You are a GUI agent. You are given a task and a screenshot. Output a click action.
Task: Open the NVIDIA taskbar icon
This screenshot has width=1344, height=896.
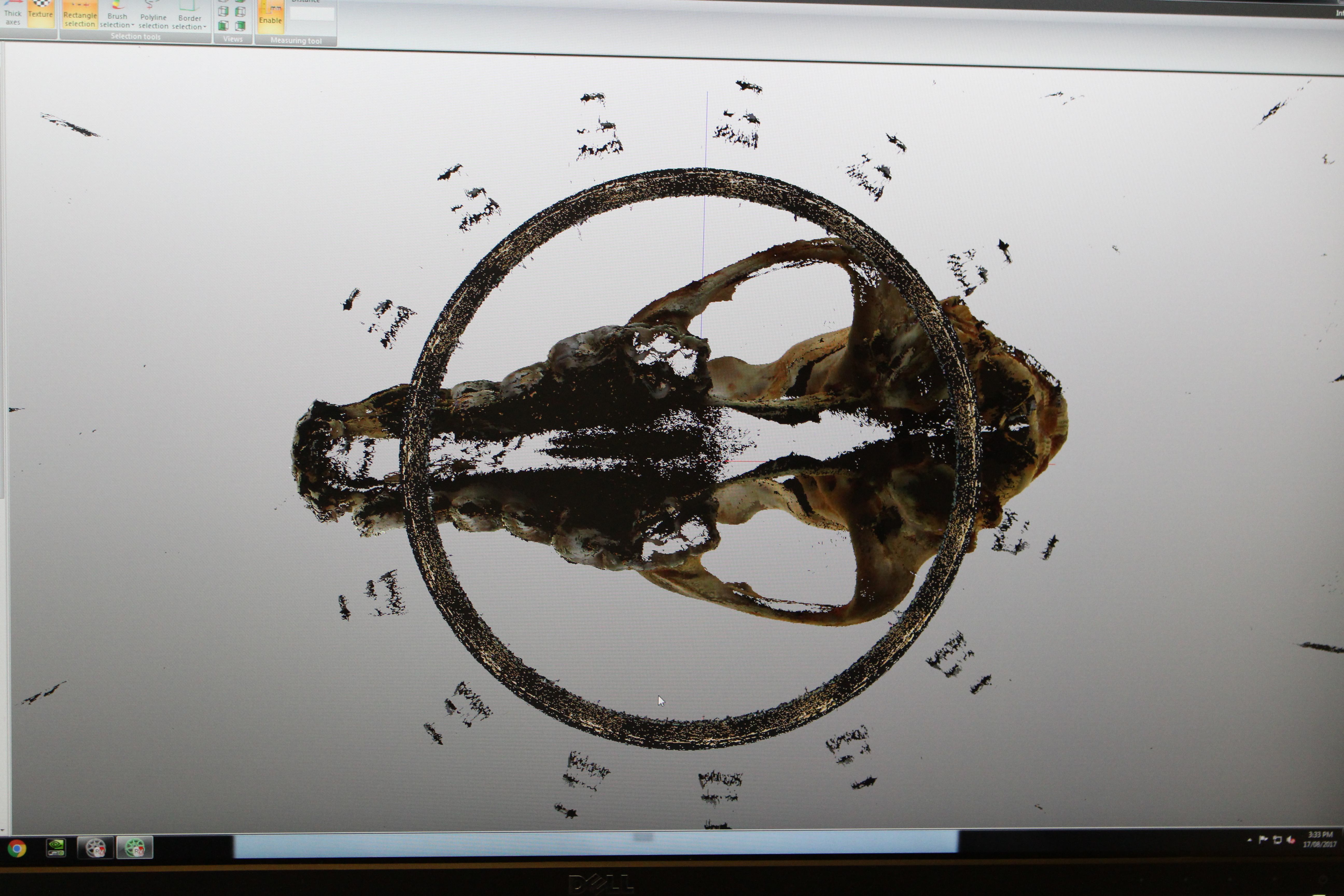[x=55, y=848]
